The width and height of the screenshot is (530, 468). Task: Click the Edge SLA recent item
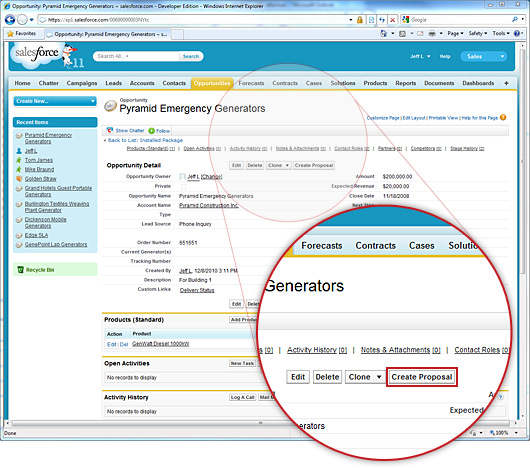click(x=36, y=235)
